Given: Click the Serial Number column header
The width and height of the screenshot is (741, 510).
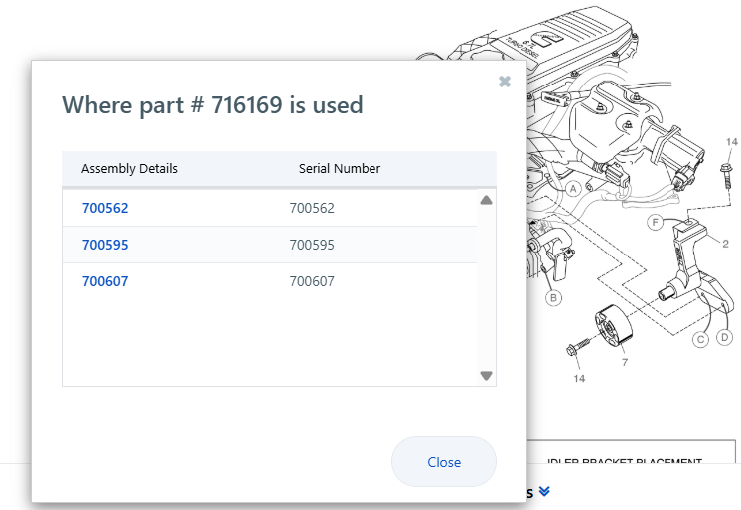Looking at the screenshot, I should click(339, 169).
